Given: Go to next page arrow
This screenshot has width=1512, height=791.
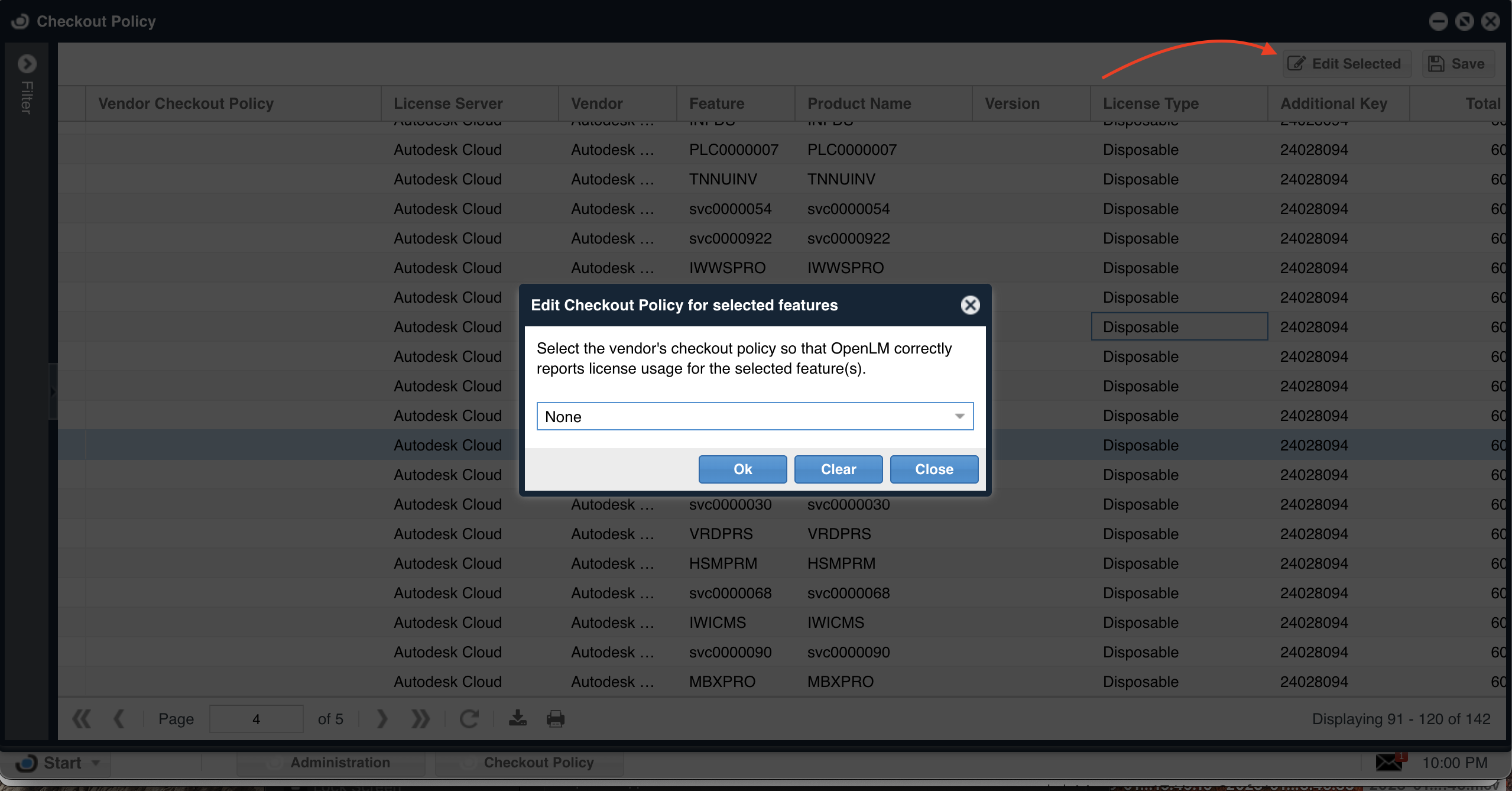Looking at the screenshot, I should coord(382,719).
